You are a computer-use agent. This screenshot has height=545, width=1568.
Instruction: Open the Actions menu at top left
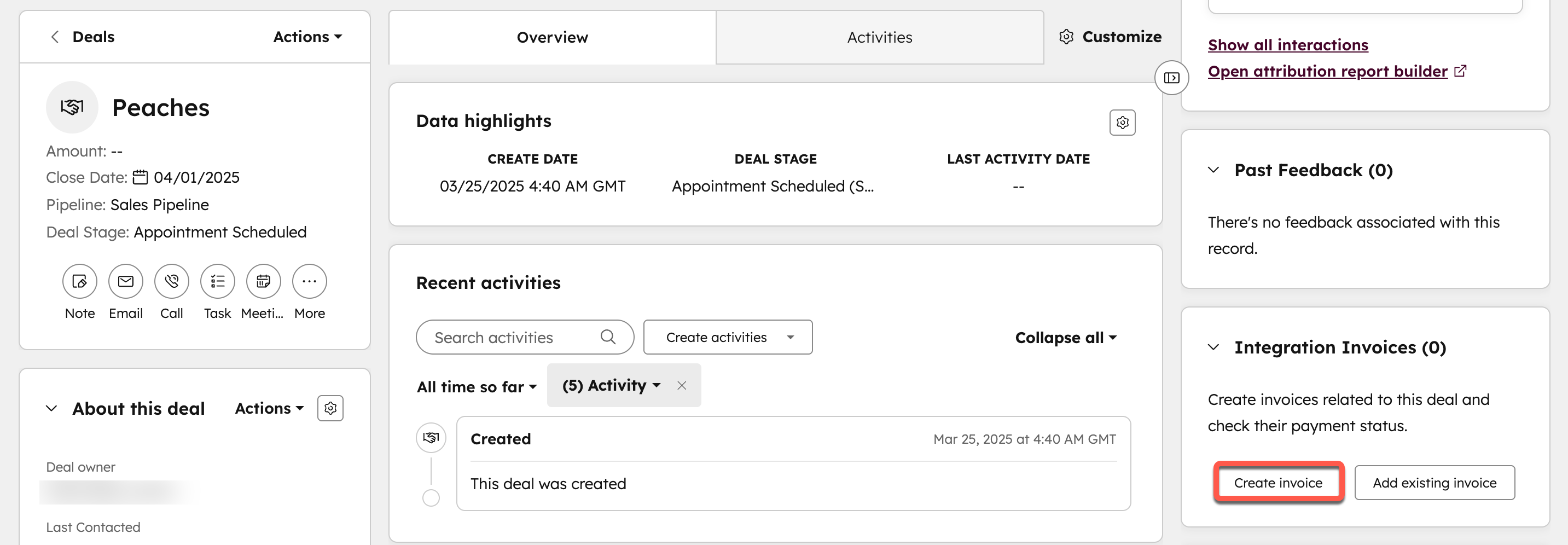coord(307,37)
